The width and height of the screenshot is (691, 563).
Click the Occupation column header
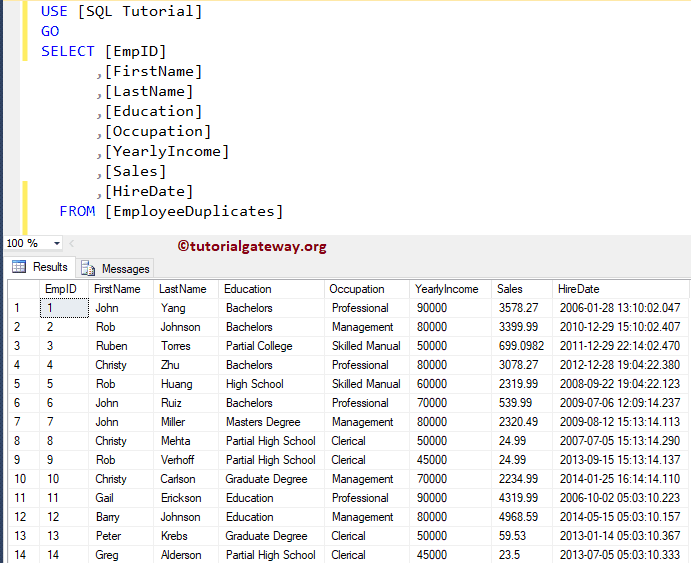click(x=357, y=289)
